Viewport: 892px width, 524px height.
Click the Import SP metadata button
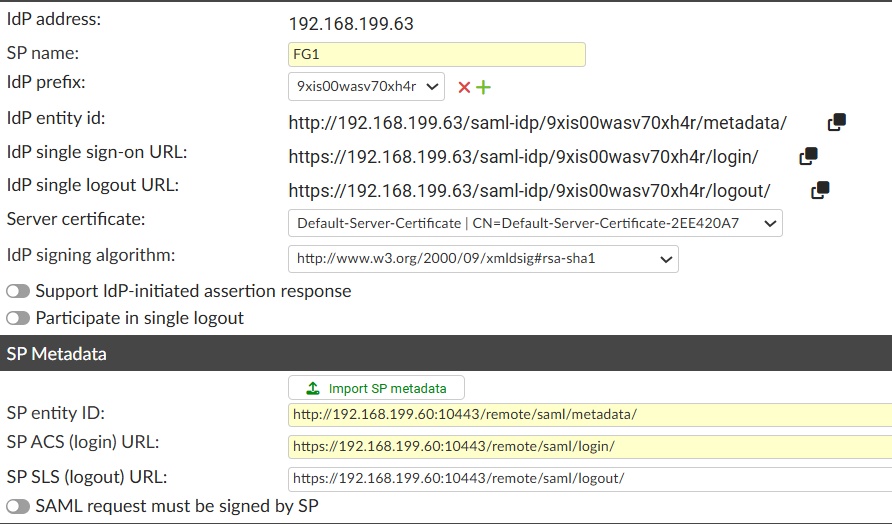click(x=376, y=388)
